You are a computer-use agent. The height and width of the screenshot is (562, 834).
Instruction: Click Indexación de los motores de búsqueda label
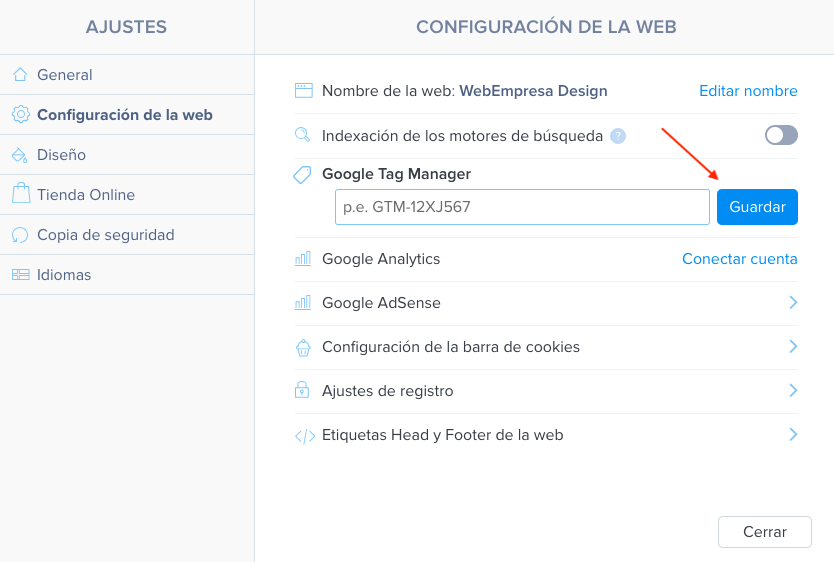click(x=462, y=136)
